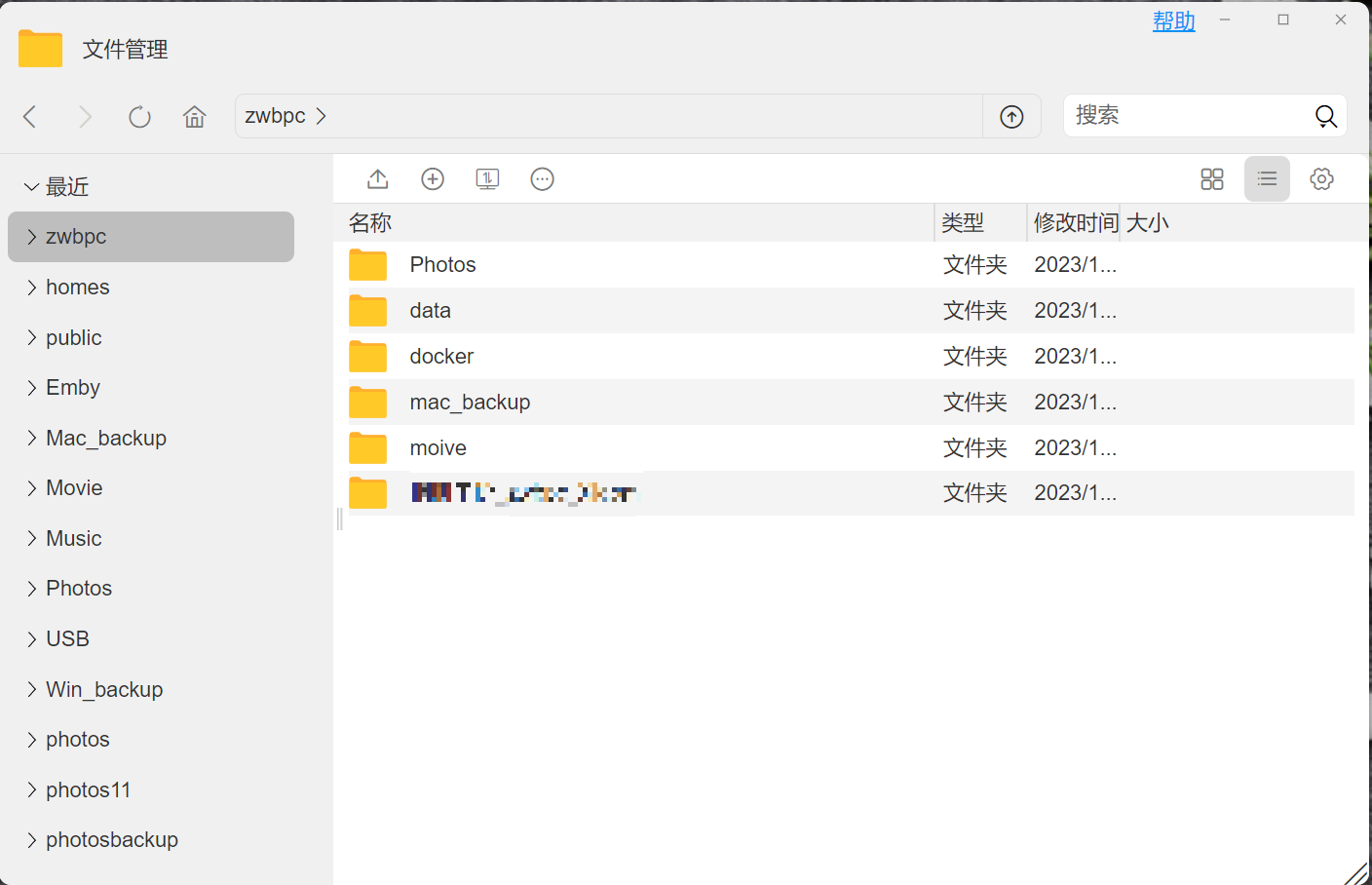This screenshot has width=1372, height=885.
Task: Go to home directory icon
Action: pos(195,117)
